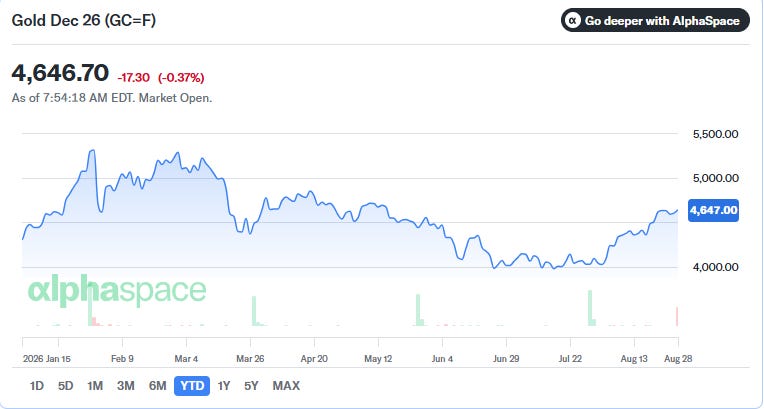Show the 5Y price history
The width and height of the screenshot is (764, 409).
click(x=251, y=386)
